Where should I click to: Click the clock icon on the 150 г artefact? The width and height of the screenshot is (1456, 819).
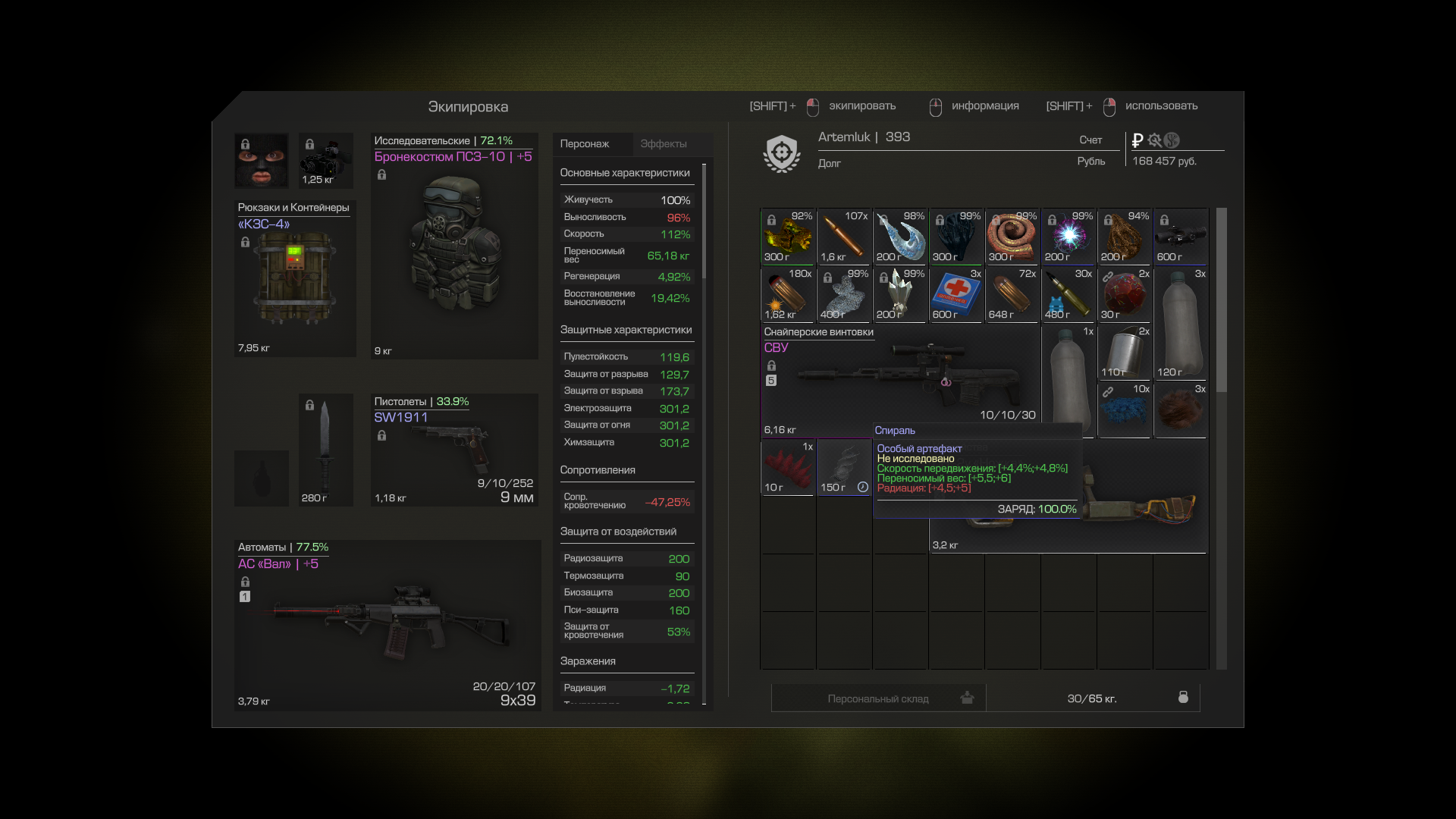pyautogui.click(x=863, y=487)
